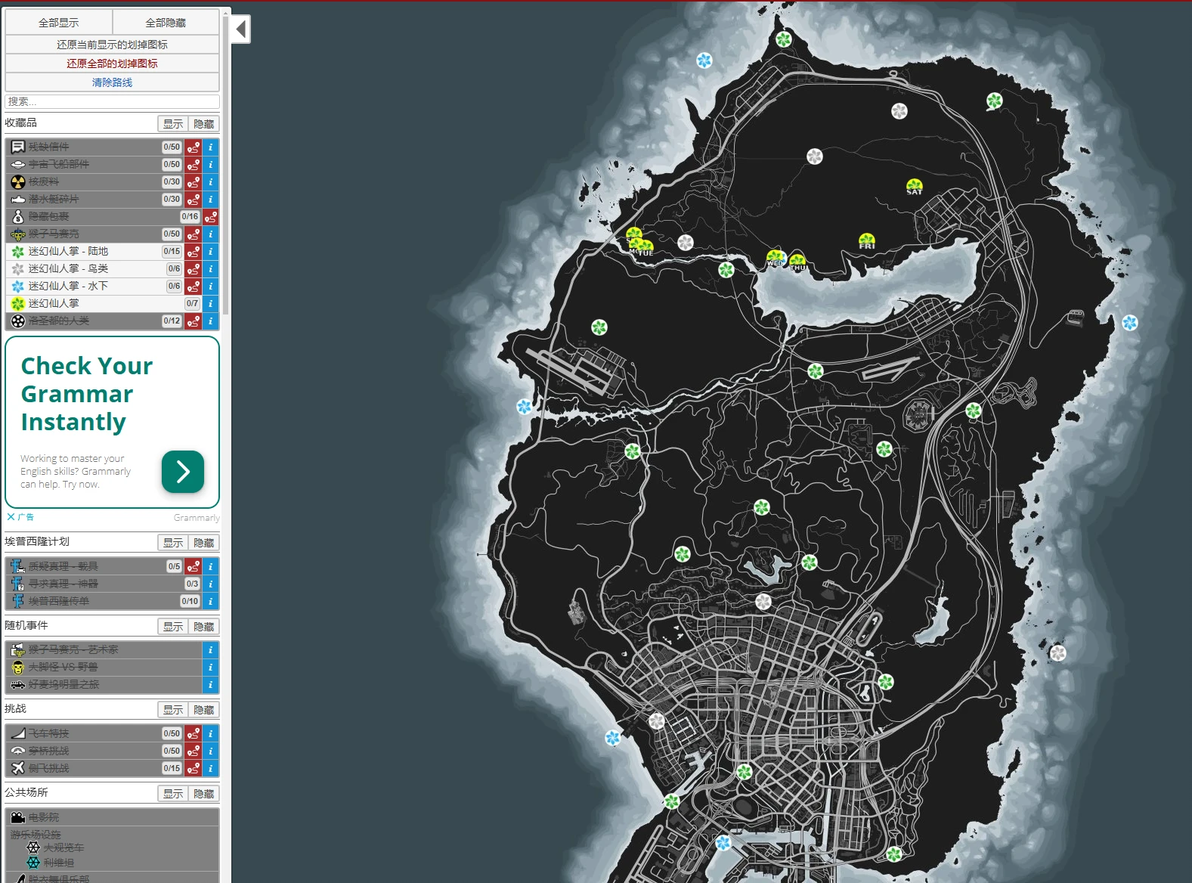Screen dimensions: 1192x883
Task: Click route icon for 侧飞挑战
Action: pyautogui.click(x=193, y=768)
